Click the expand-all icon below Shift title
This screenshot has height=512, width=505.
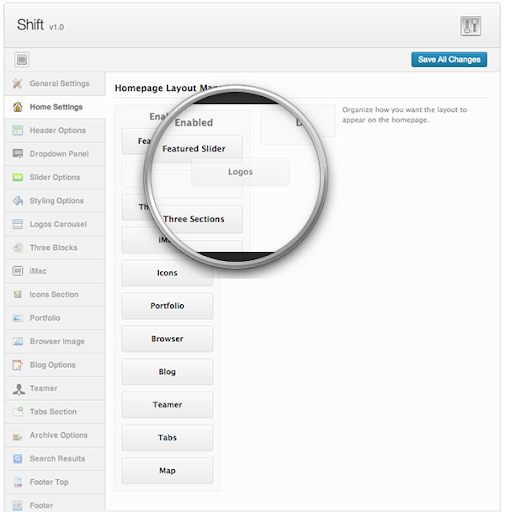[x=22, y=60]
